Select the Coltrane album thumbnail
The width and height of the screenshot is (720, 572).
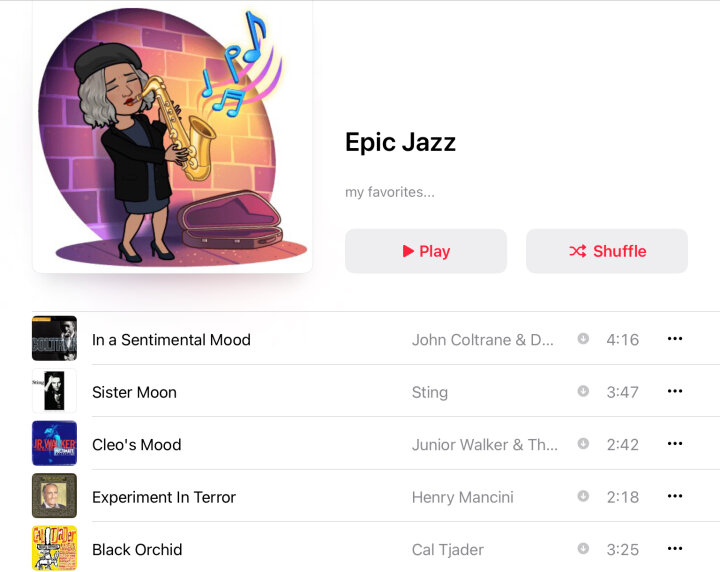(x=54, y=338)
